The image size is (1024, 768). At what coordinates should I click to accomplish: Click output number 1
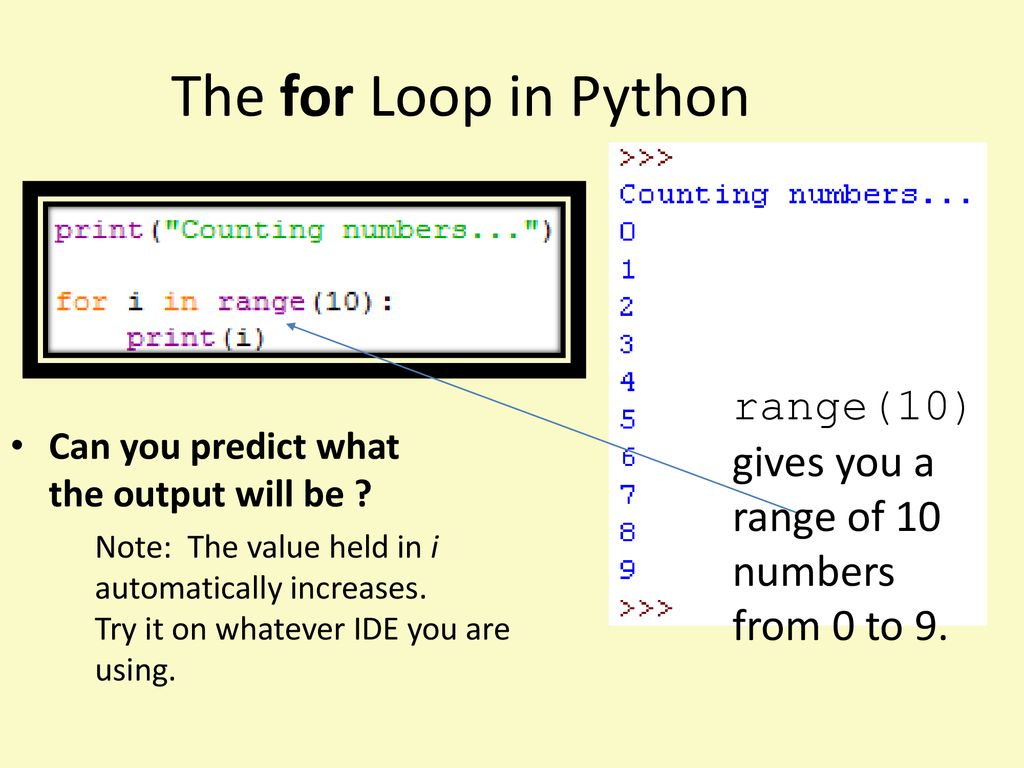click(627, 269)
